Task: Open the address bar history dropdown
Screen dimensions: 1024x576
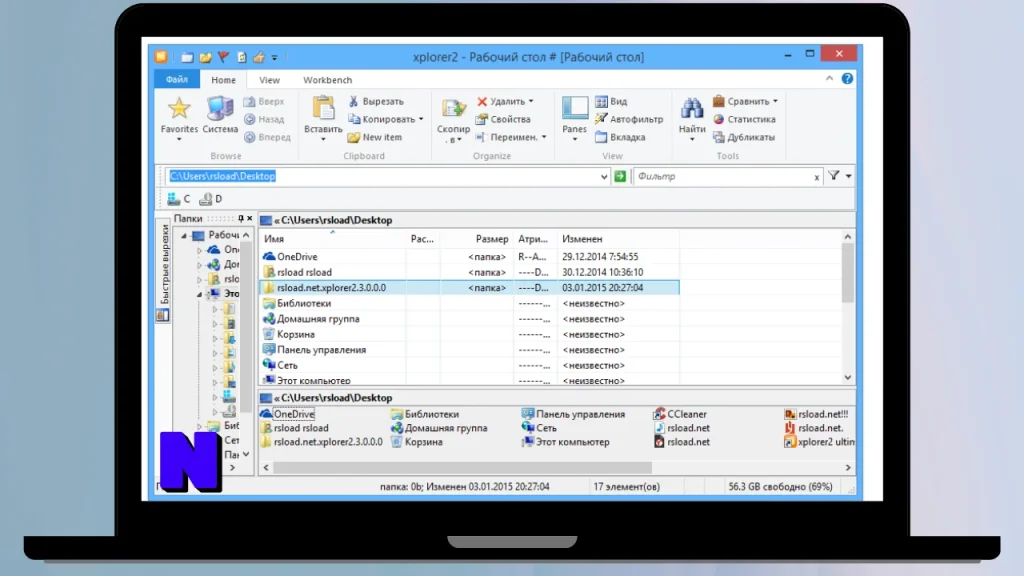Action: point(603,176)
